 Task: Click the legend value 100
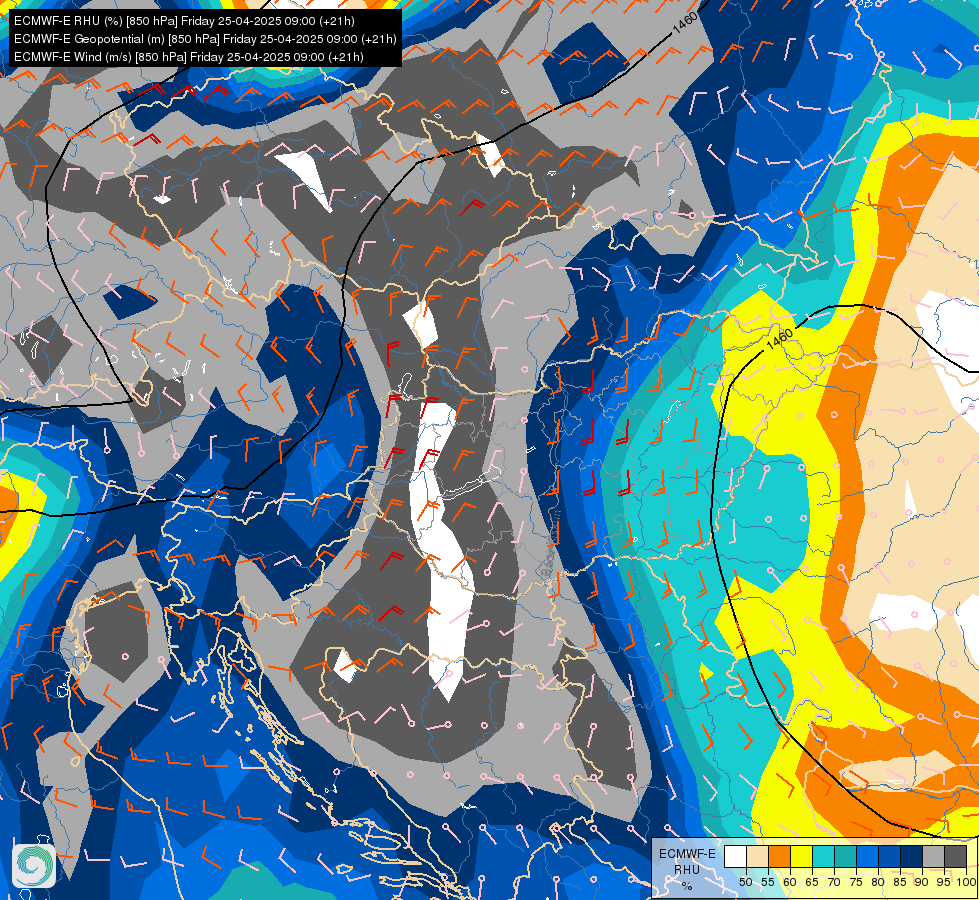pos(967,883)
